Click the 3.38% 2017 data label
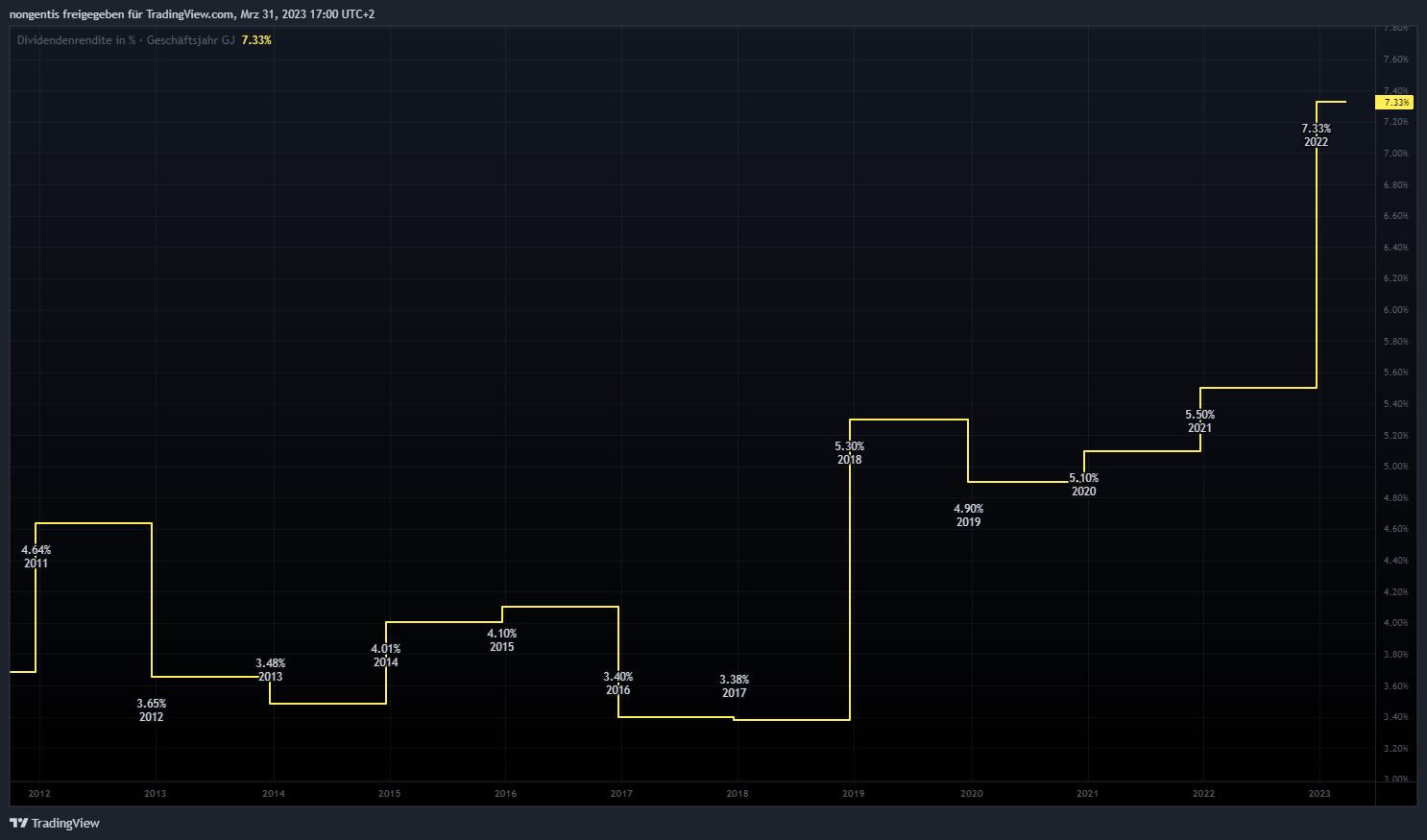This screenshot has width=1427, height=840. click(734, 686)
